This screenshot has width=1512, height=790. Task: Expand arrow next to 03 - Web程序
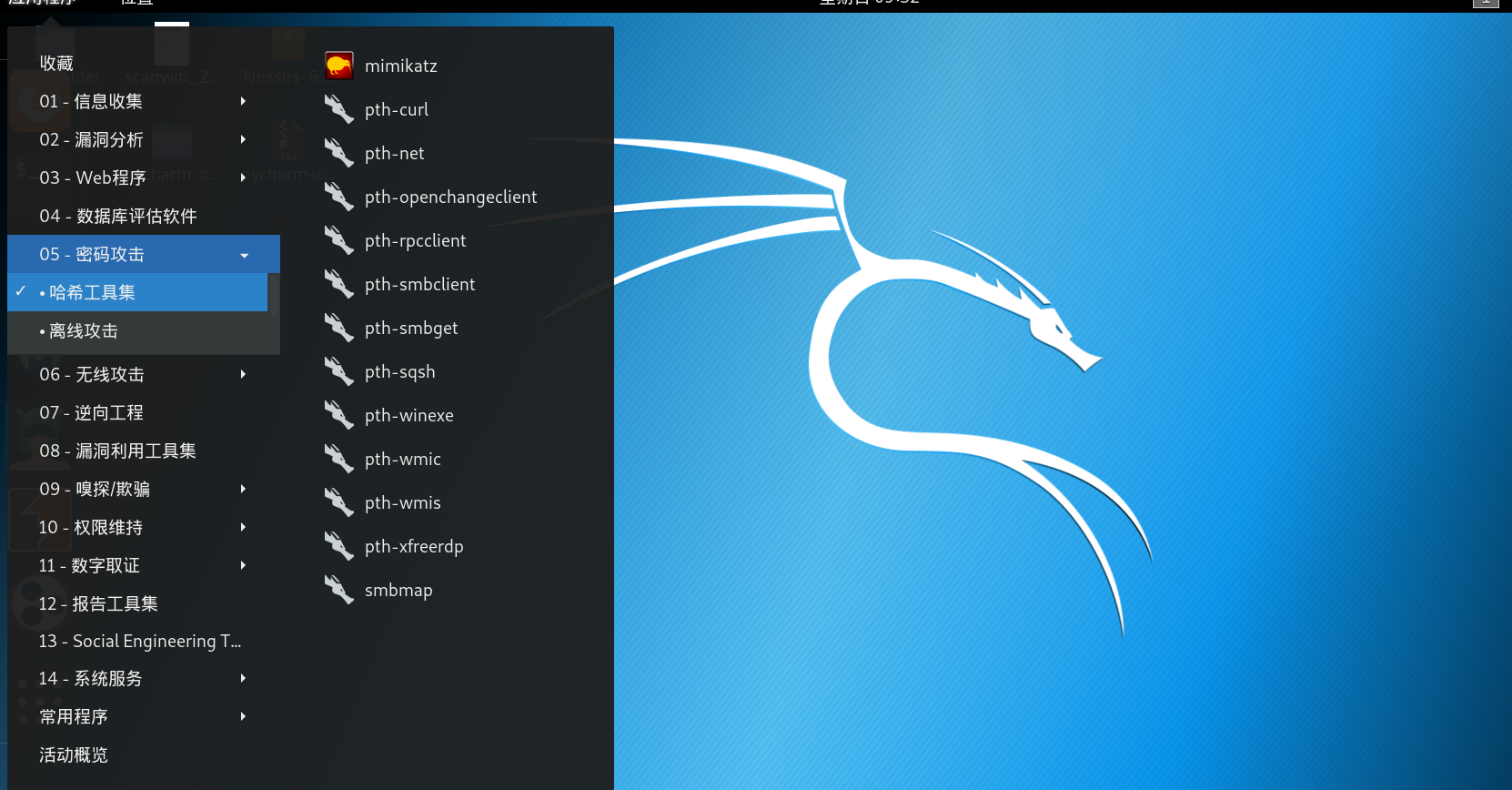tap(243, 177)
